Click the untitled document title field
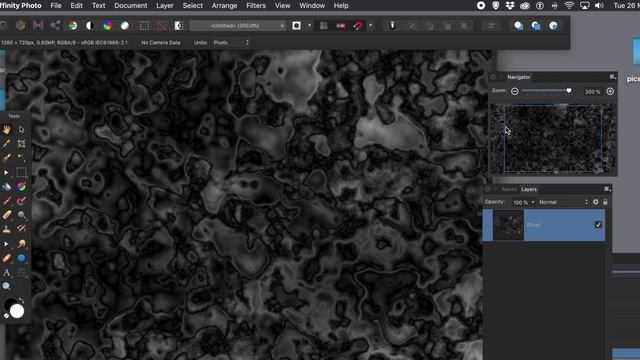The width and height of the screenshot is (640, 360). click(x=238, y=26)
